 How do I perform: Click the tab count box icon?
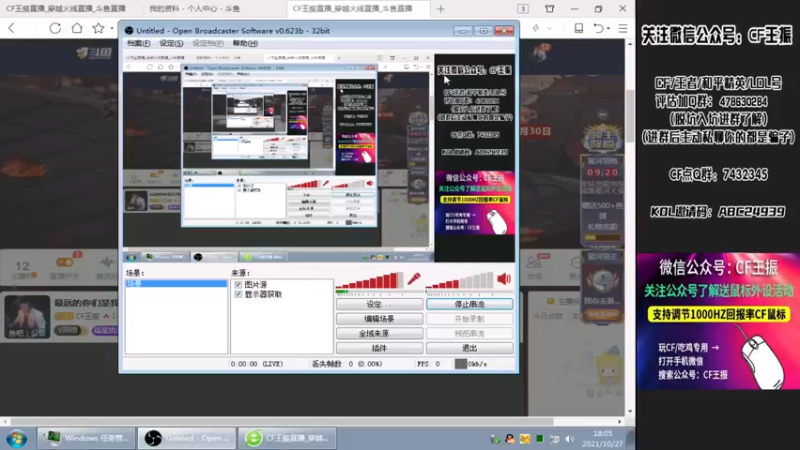click(x=523, y=9)
